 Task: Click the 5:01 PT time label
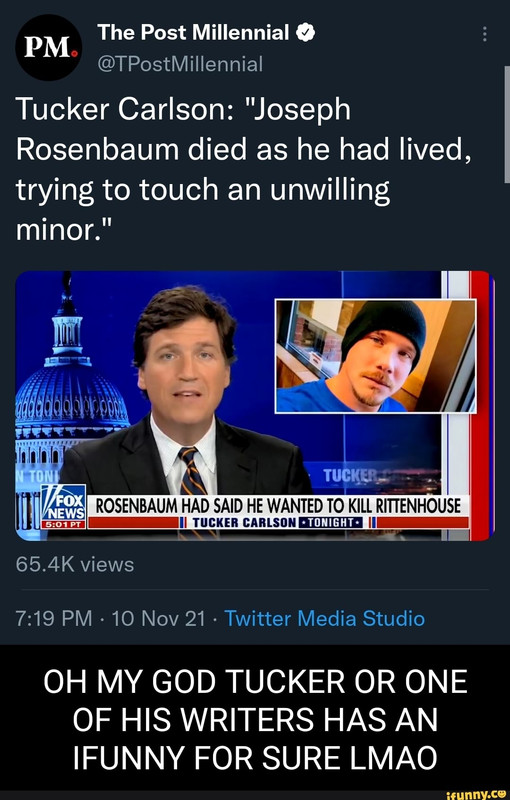pyautogui.click(x=63, y=524)
